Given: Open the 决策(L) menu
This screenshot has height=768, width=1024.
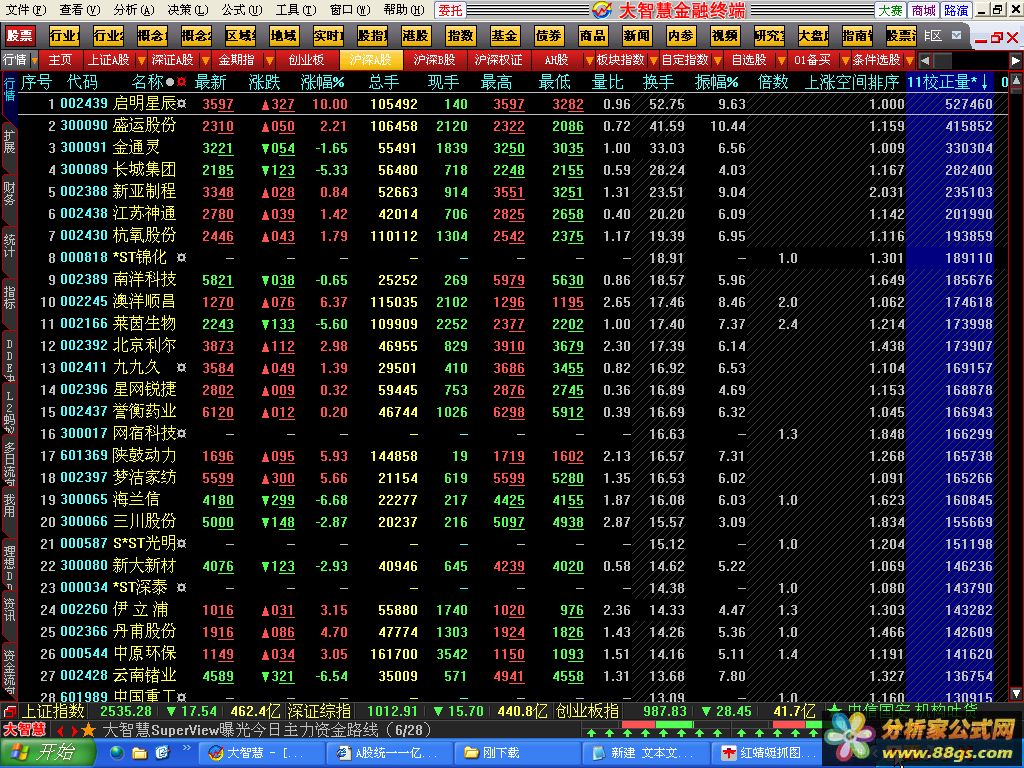Looking at the screenshot, I should pyautogui.click(x=188, y=10).
